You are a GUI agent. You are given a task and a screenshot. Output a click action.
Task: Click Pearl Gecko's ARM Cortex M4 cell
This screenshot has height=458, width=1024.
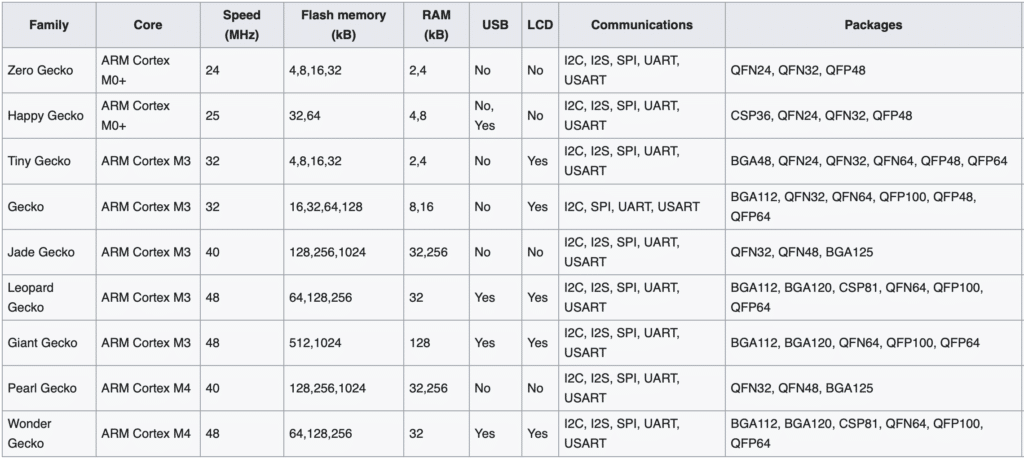(x=146, y=388)
